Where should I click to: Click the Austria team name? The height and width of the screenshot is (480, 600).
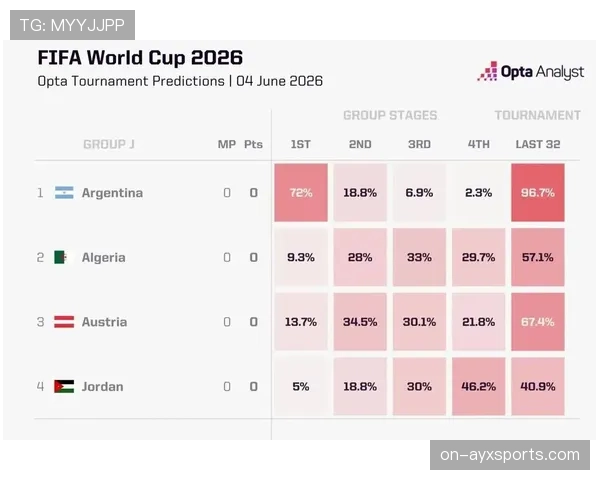[x=104, y=322]
